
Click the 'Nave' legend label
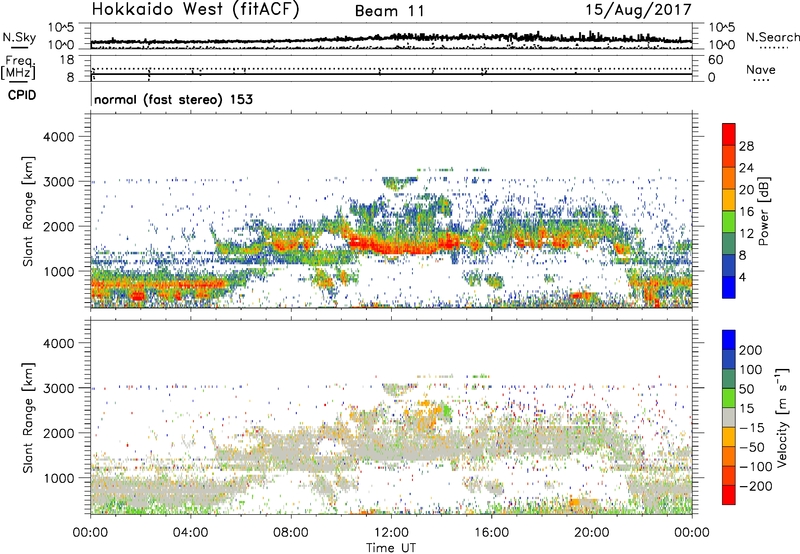pyautogui.click(x=761, y=69)
